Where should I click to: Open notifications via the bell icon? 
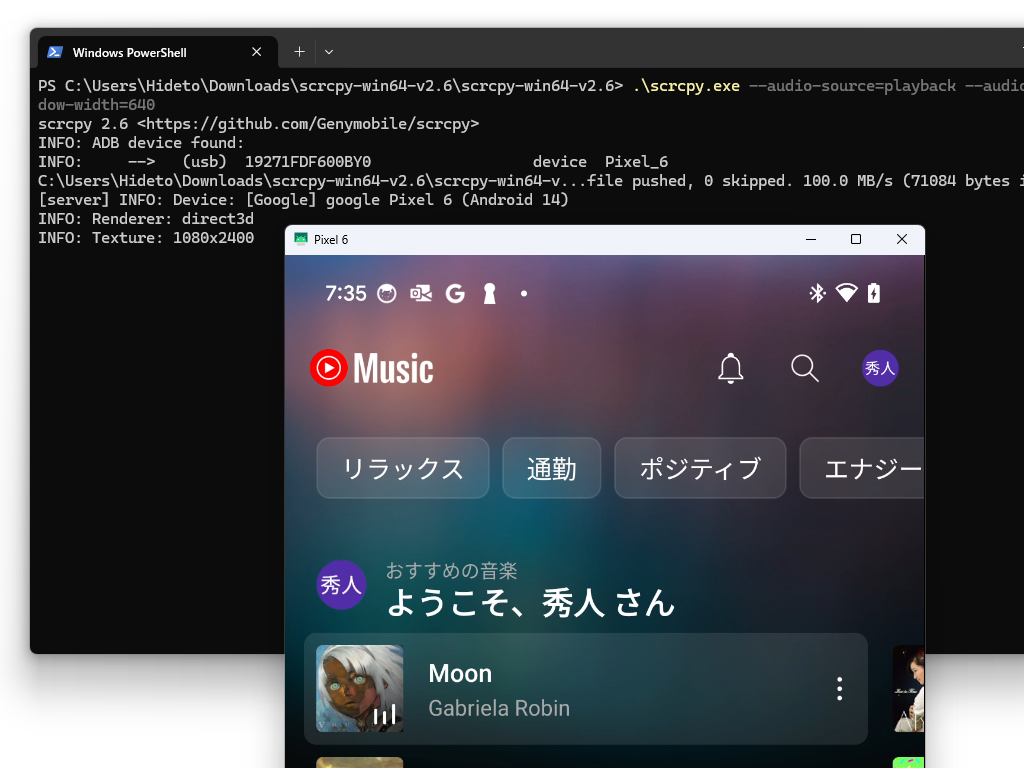(730, 368)
